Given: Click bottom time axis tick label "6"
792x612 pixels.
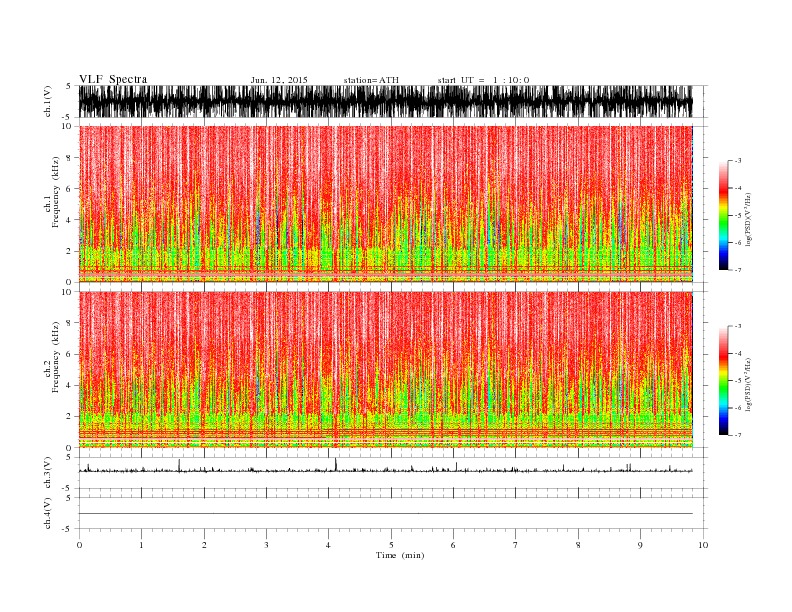Looking at the screenshot, I should click(x=453, y=545).
